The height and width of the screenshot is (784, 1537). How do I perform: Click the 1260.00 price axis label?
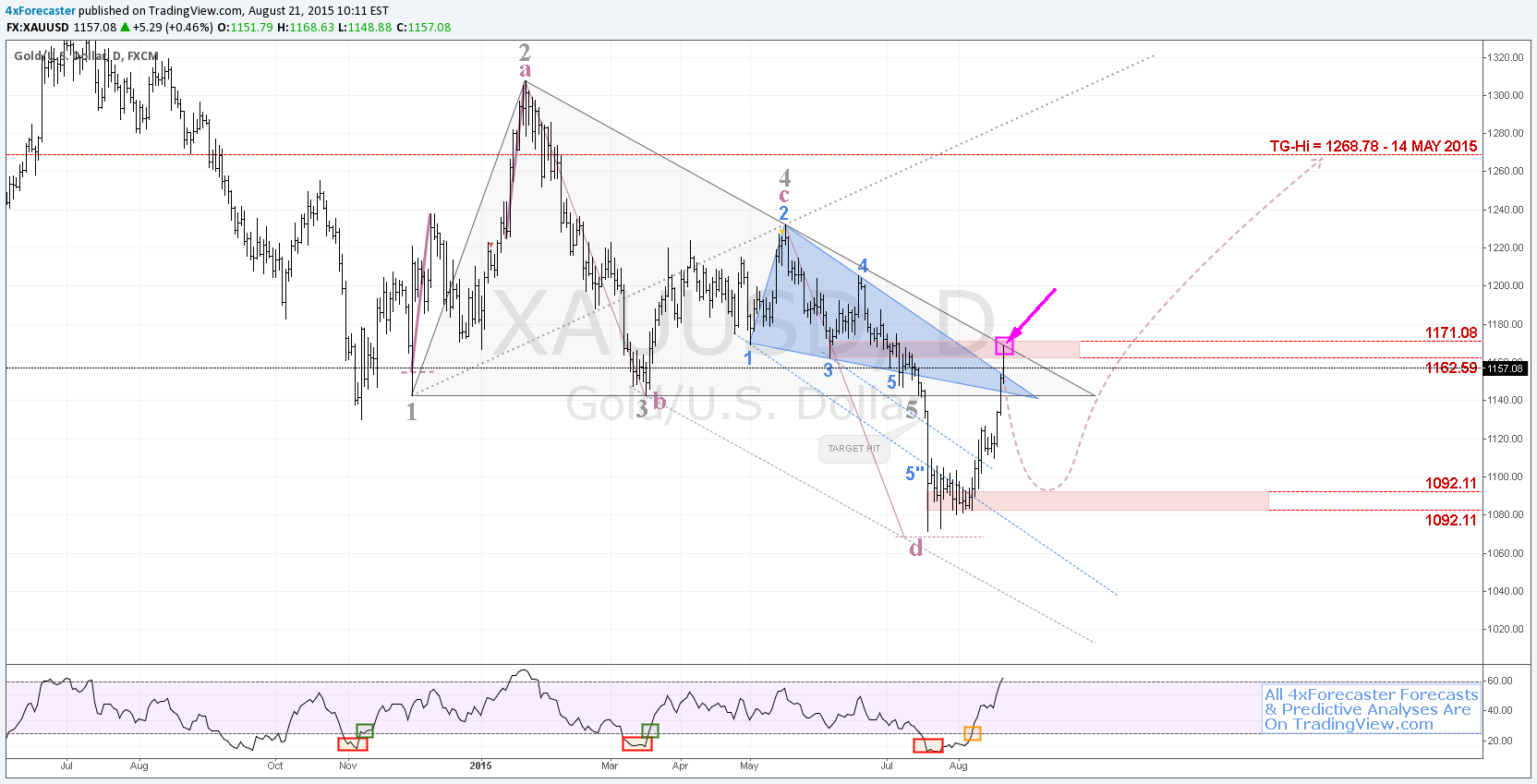tap(1506, 171)
